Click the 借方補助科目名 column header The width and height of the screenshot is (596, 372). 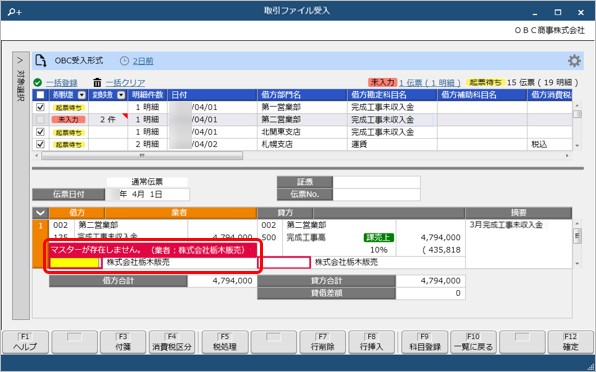click(482, 95)
